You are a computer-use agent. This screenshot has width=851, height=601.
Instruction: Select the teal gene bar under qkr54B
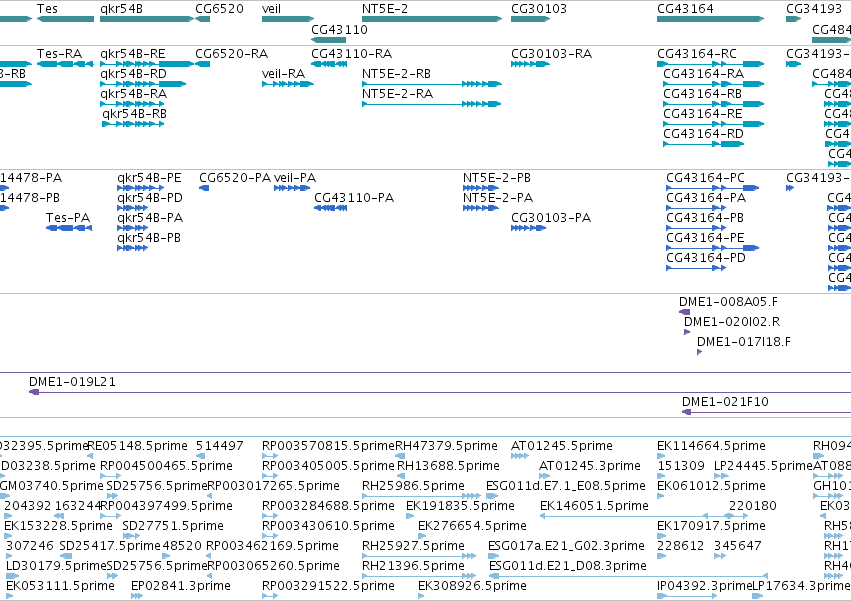(x=147, y=19)
